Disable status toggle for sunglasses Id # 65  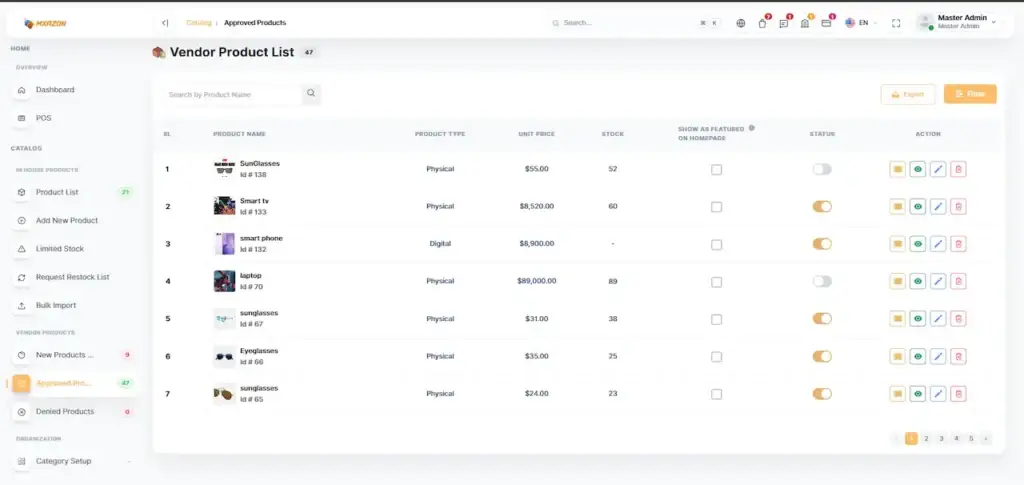tap(822, 394)
